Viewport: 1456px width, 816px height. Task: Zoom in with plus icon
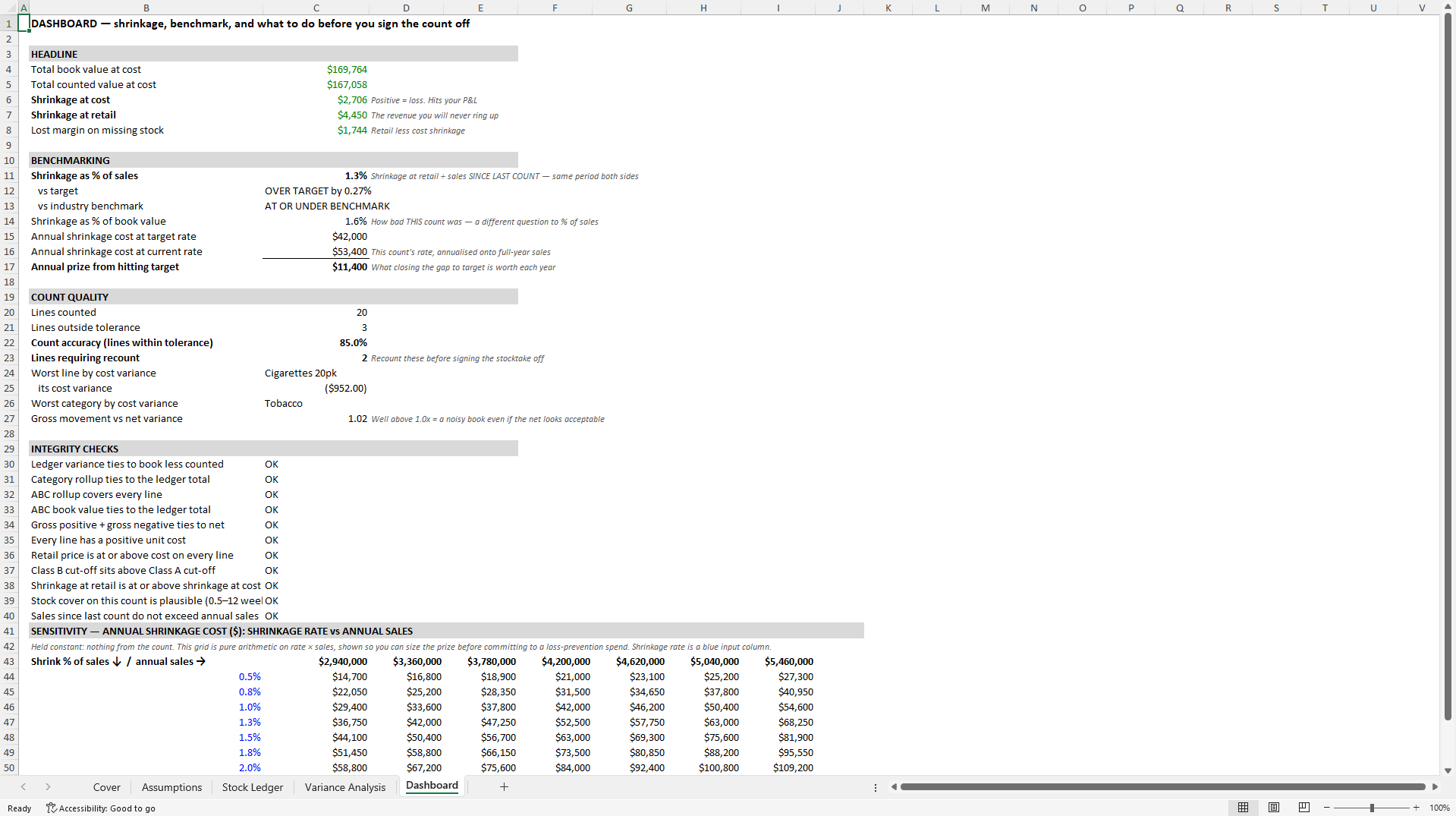[x=1416, y=808]
